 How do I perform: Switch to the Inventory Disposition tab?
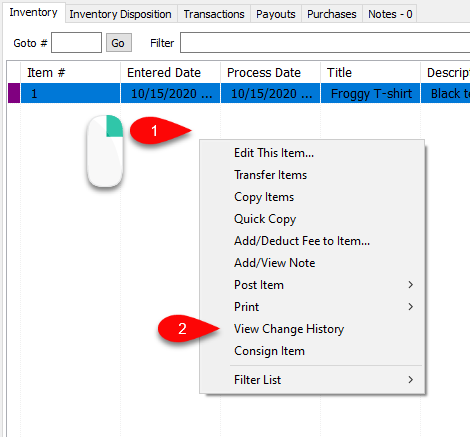tap(120, 14)
